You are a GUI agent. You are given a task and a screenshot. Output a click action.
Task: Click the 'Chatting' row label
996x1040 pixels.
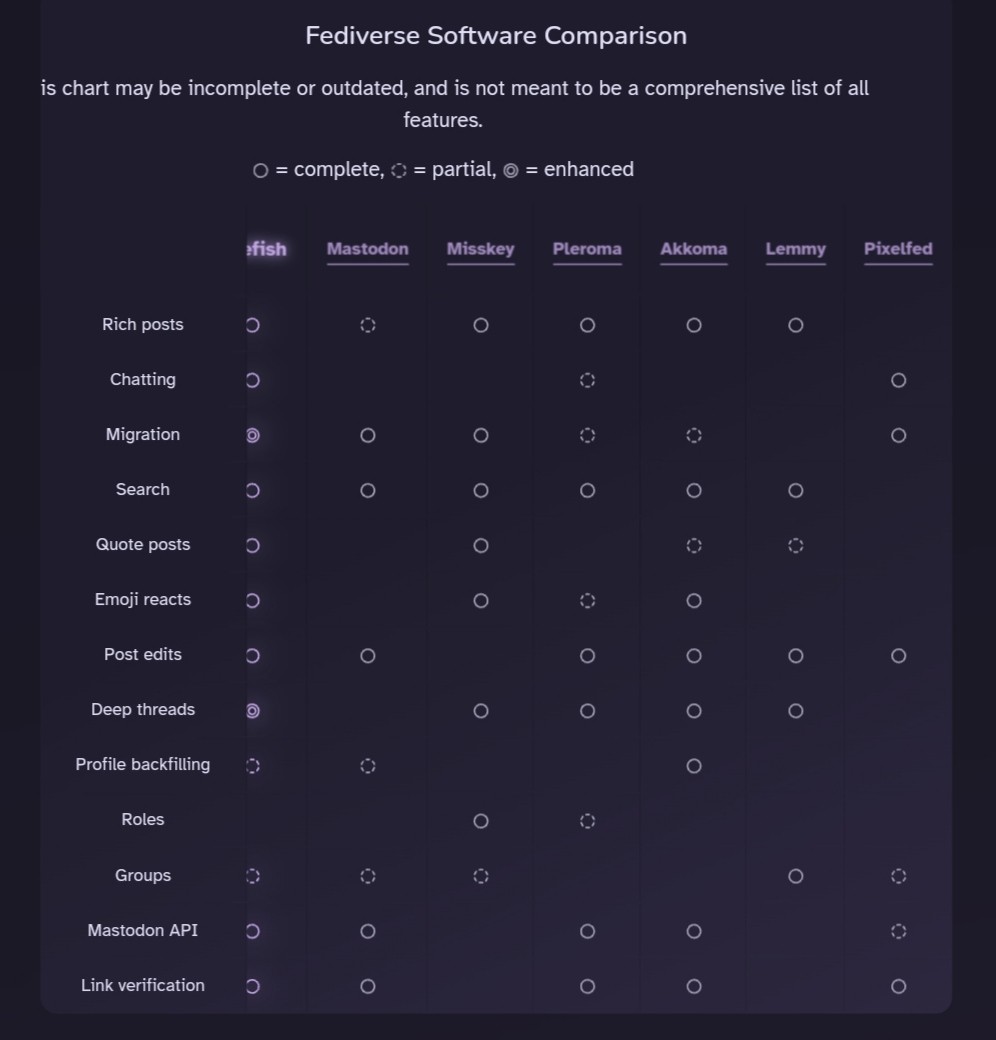click(143, 379)
